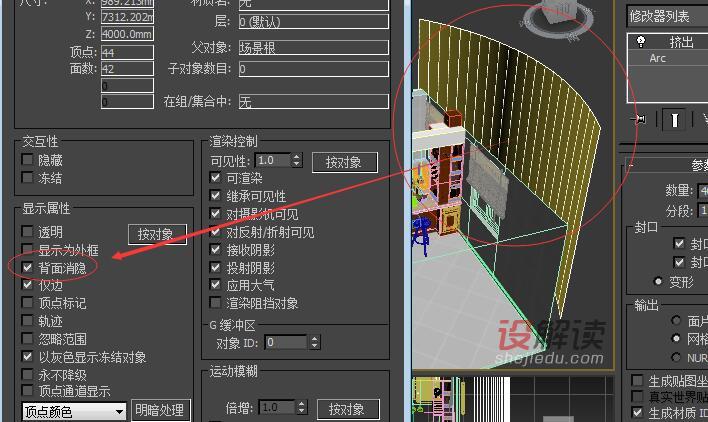Open the 顶点颜色 dropdown

click(x=74, y=411)
